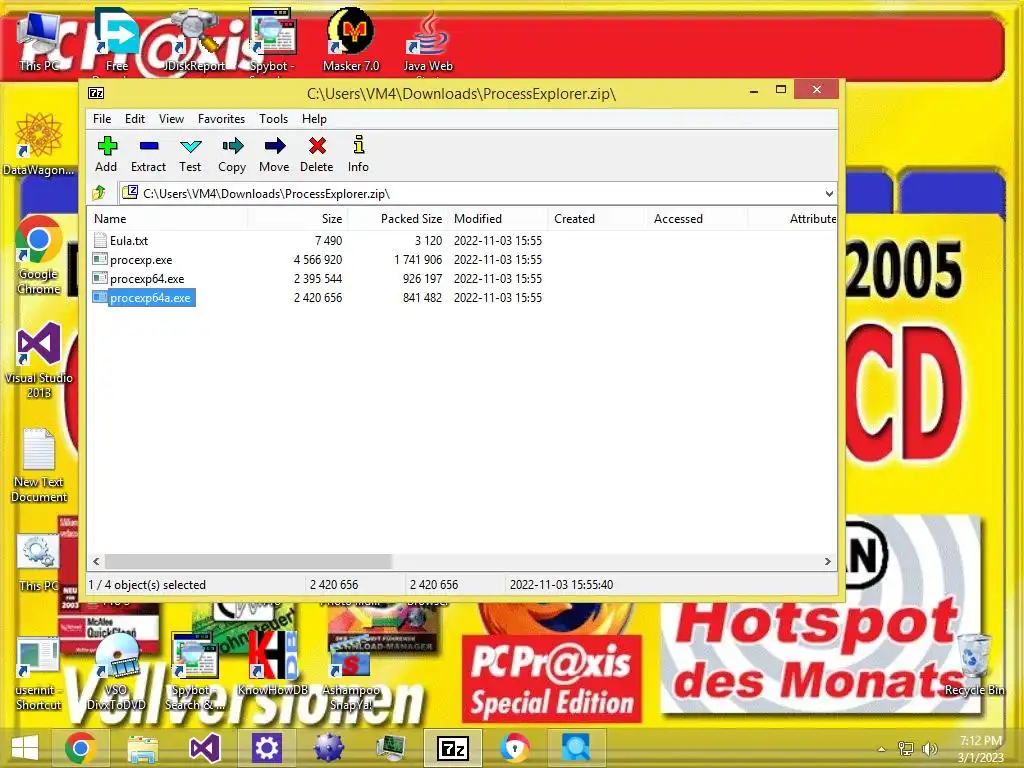Sort by the Size column header
Viewport: 1024px width, 768px height.
pyautogui.click(x=297, y=219)
